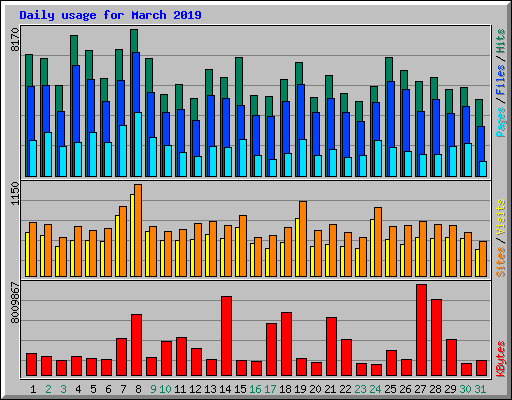Click the red KBytes bar for day 1
This screenshot has height=400, width=512.
[x=31, y=365]
